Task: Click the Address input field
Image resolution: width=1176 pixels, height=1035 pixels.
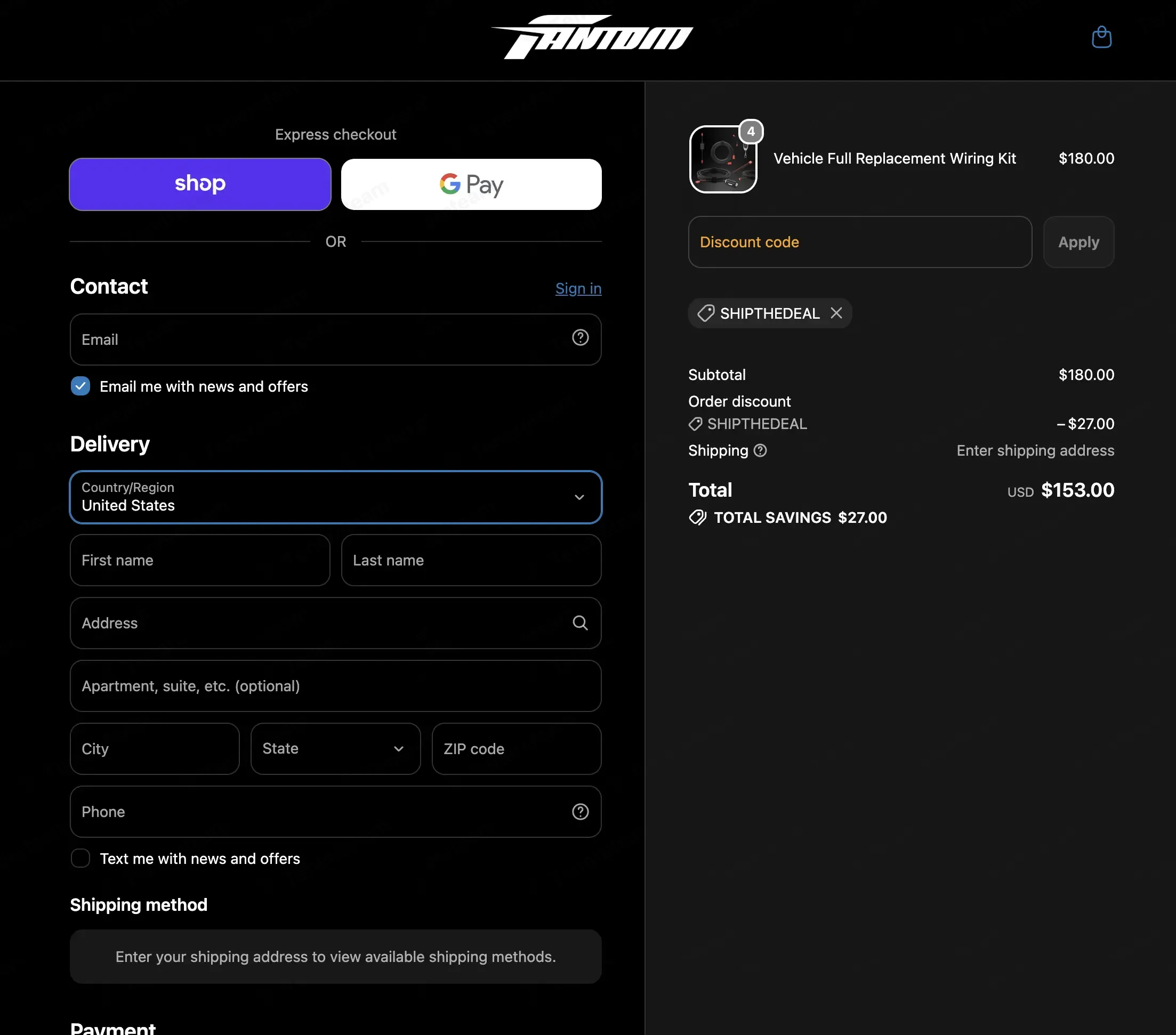Action: click(335, 623)
